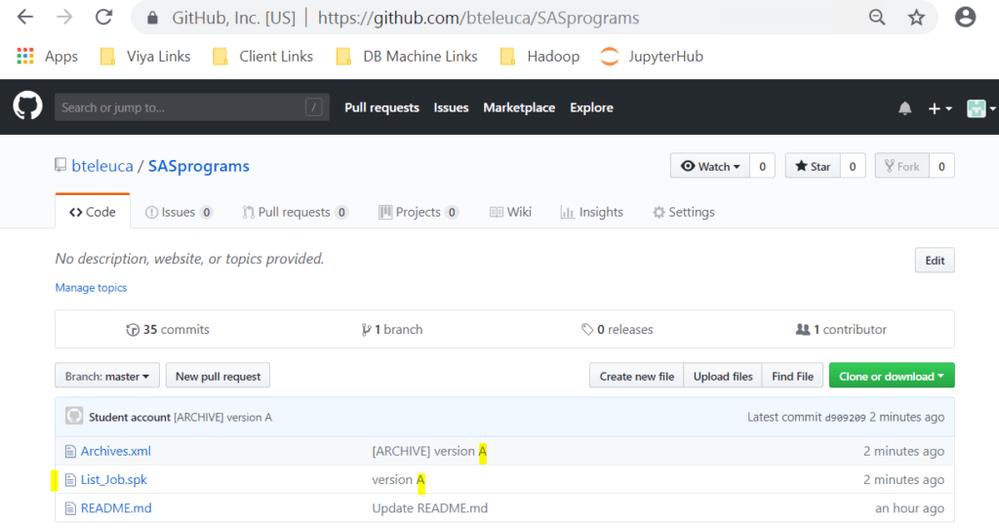This screenshot has width=999, height=529.
Task: Star the SASprograms repository
Action: pos(813,166)
